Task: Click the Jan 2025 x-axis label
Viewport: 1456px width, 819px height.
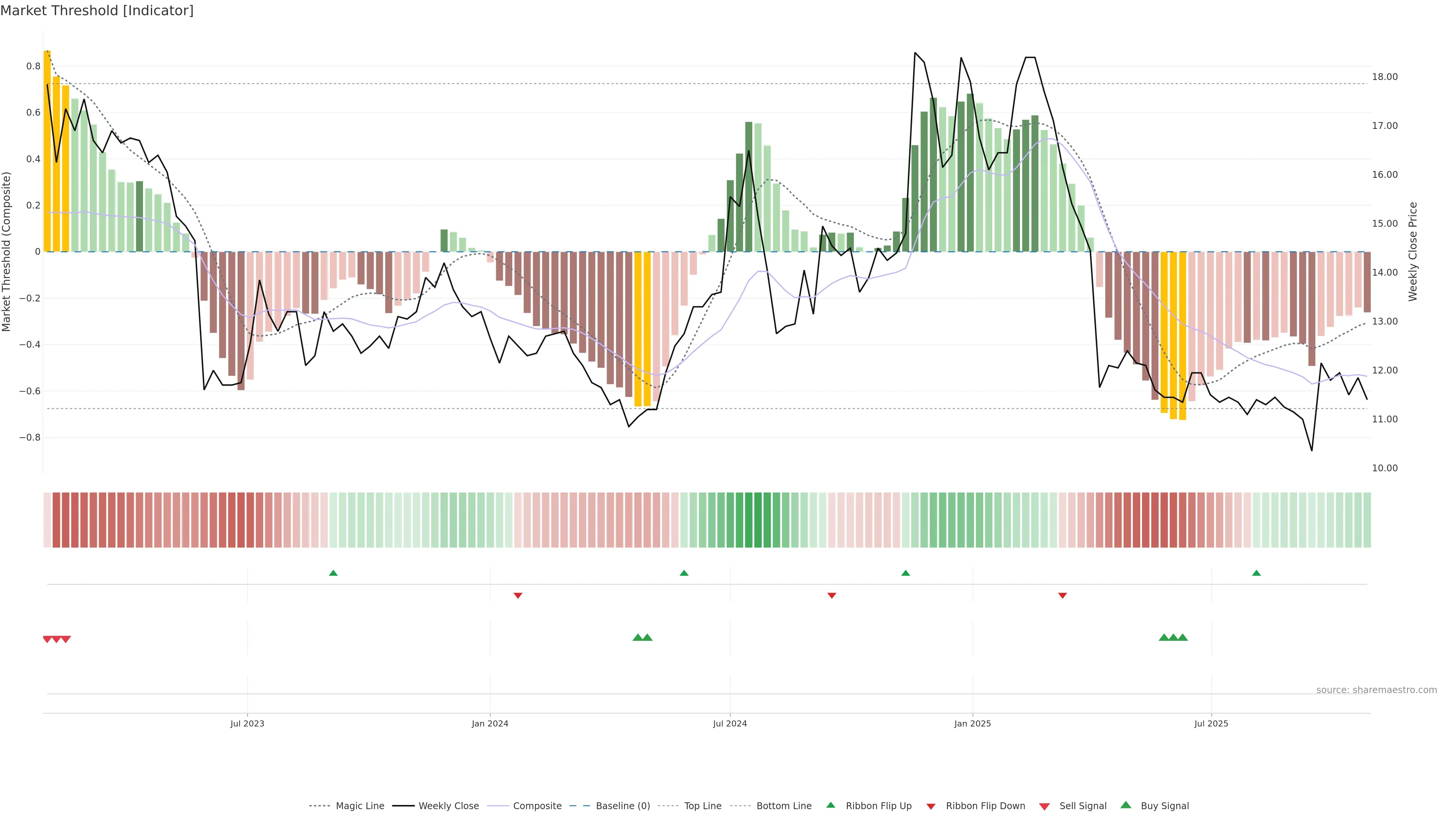Action: coord(972,723)
